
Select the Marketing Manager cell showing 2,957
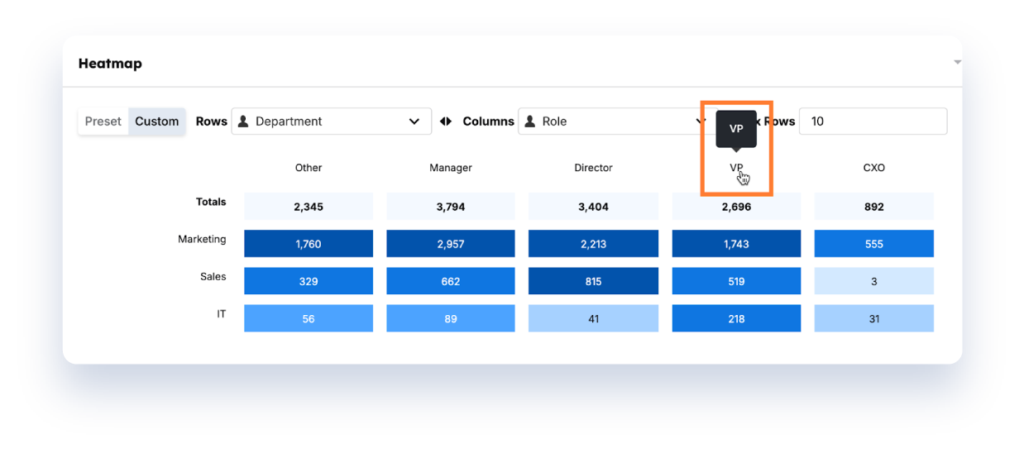click(451, 244)
